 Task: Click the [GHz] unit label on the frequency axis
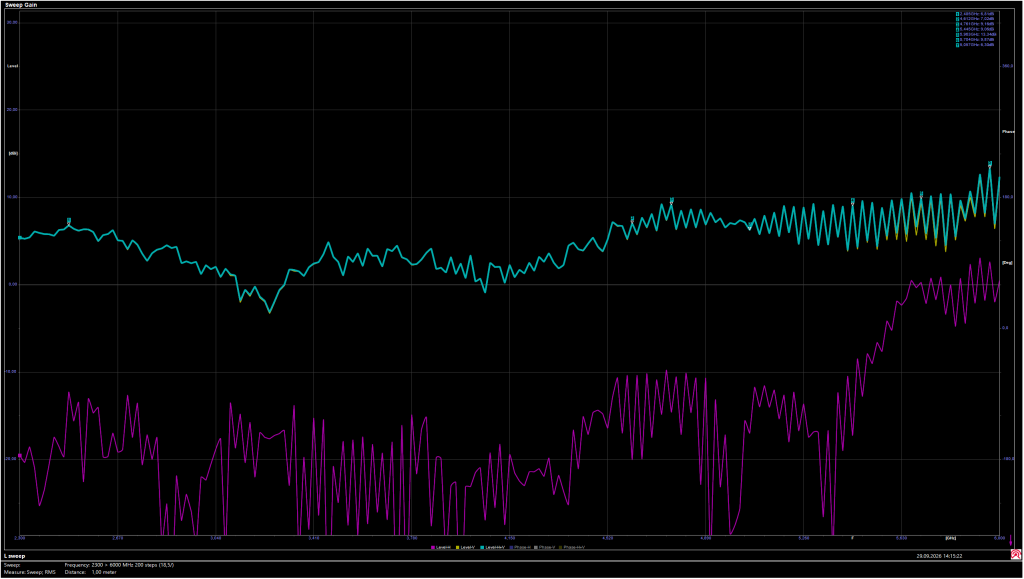[x=950, y=538]
